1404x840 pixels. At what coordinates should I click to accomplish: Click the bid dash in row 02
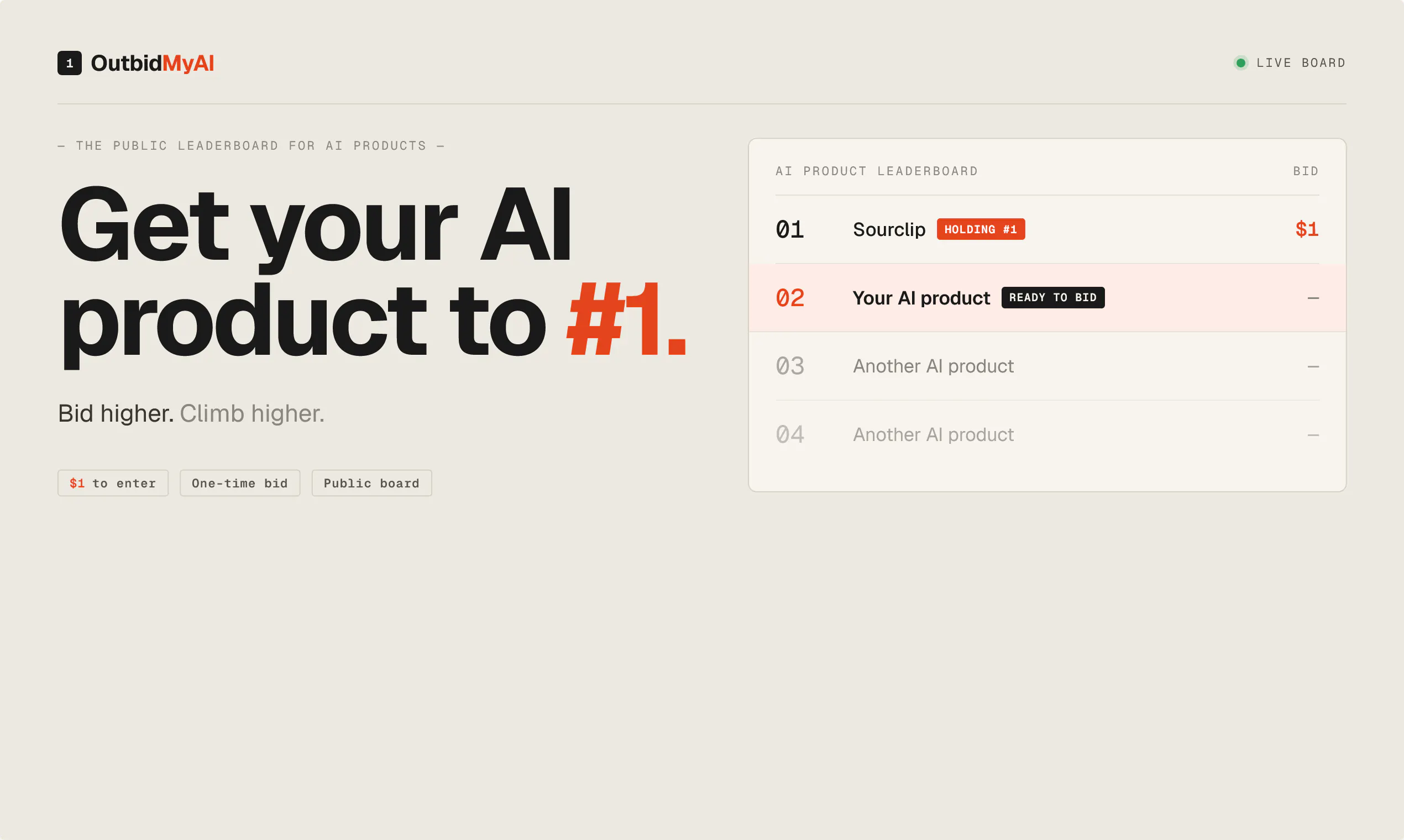click(1313, 298)
